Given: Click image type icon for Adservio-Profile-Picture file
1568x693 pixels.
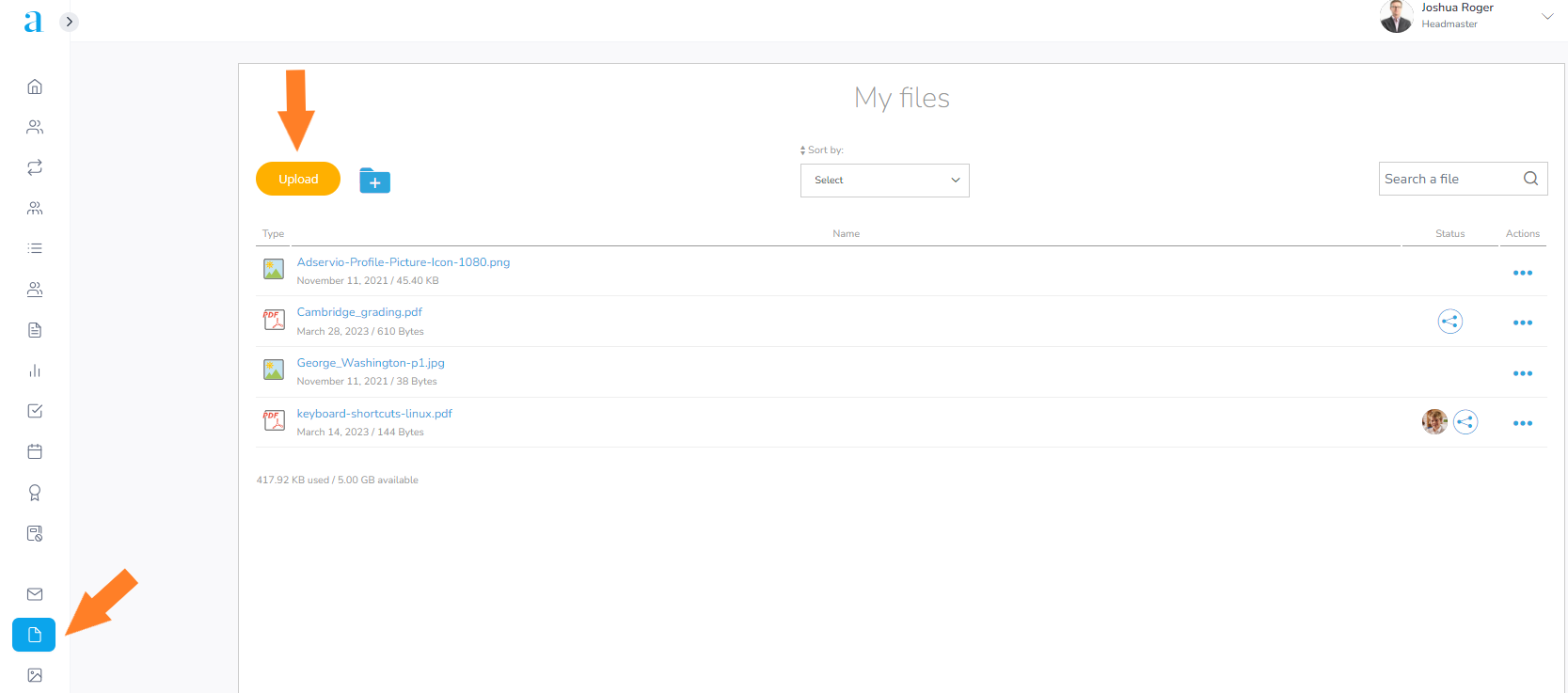Looking at the screenshot, I should coord(274,270).
